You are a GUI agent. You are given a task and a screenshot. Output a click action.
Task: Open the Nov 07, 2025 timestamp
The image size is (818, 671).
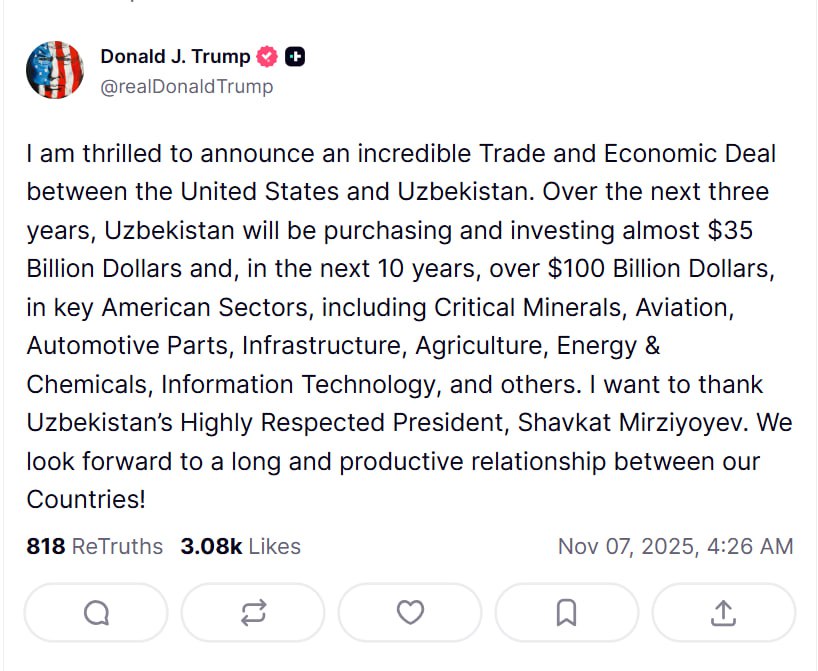coord(675,546)
